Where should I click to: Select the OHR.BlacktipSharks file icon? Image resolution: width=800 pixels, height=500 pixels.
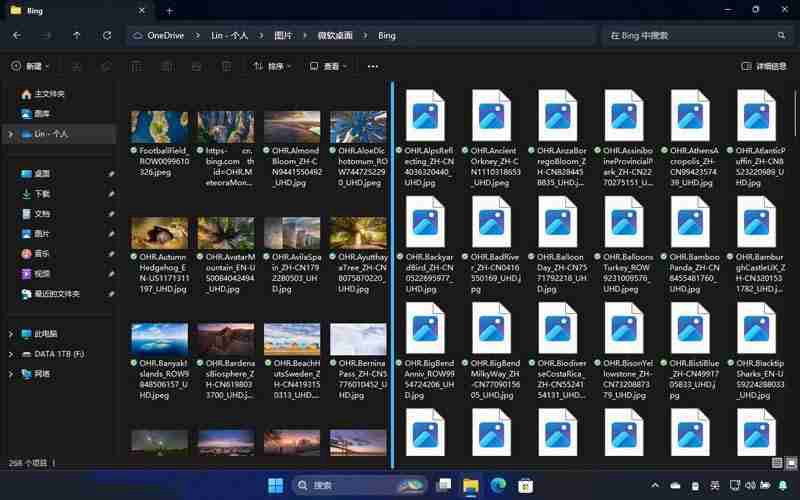757,328
